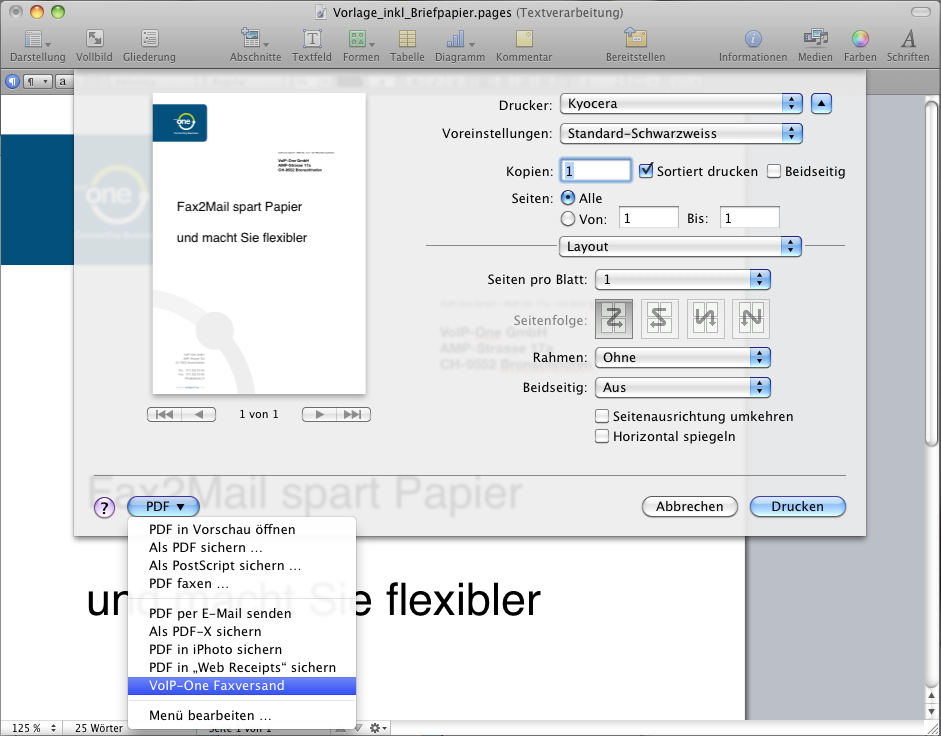
Task: Add a Kommentar via toolbar
Action: [x=524, y=39]
